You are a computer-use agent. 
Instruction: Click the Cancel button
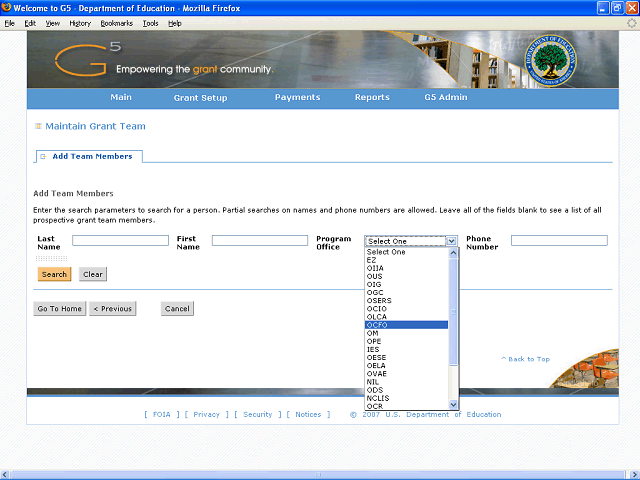pos(177,309)
